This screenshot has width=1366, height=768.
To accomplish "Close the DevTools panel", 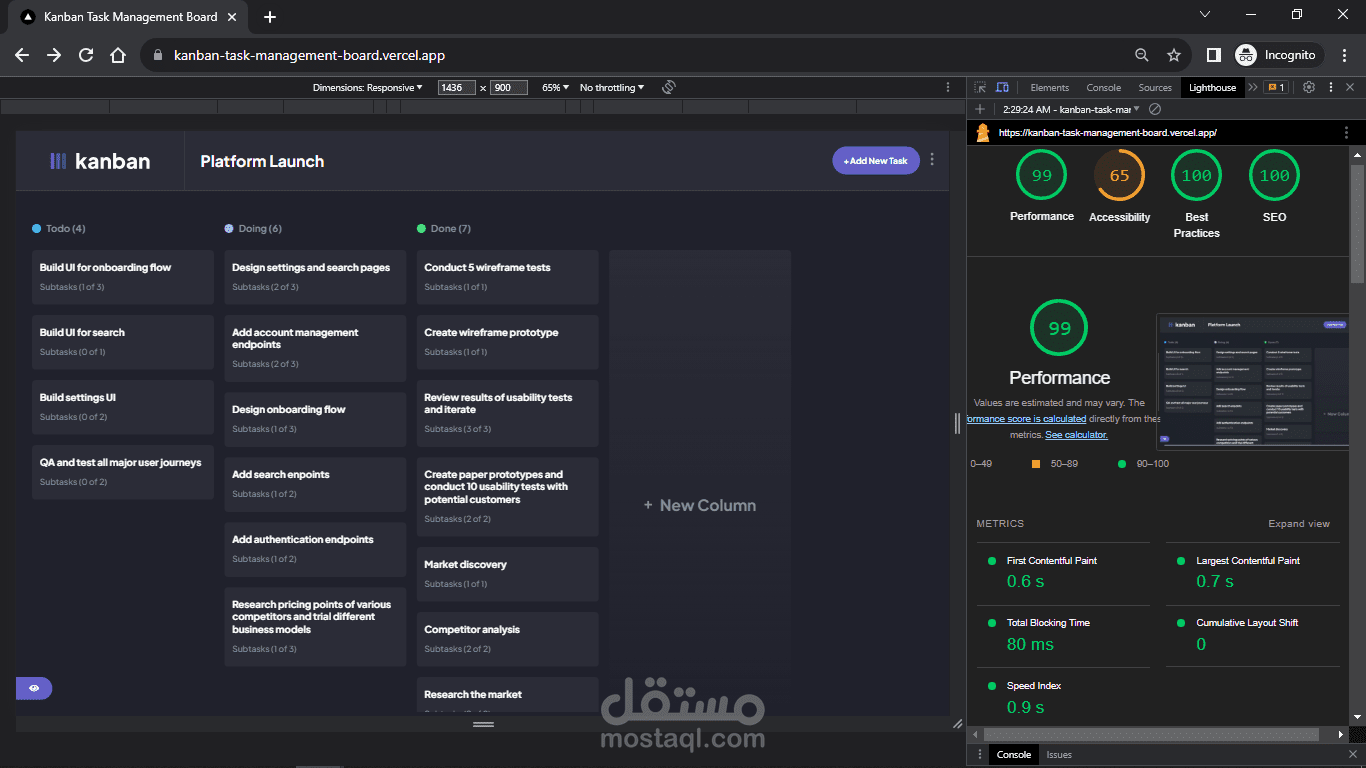I will coord(1350,88).
